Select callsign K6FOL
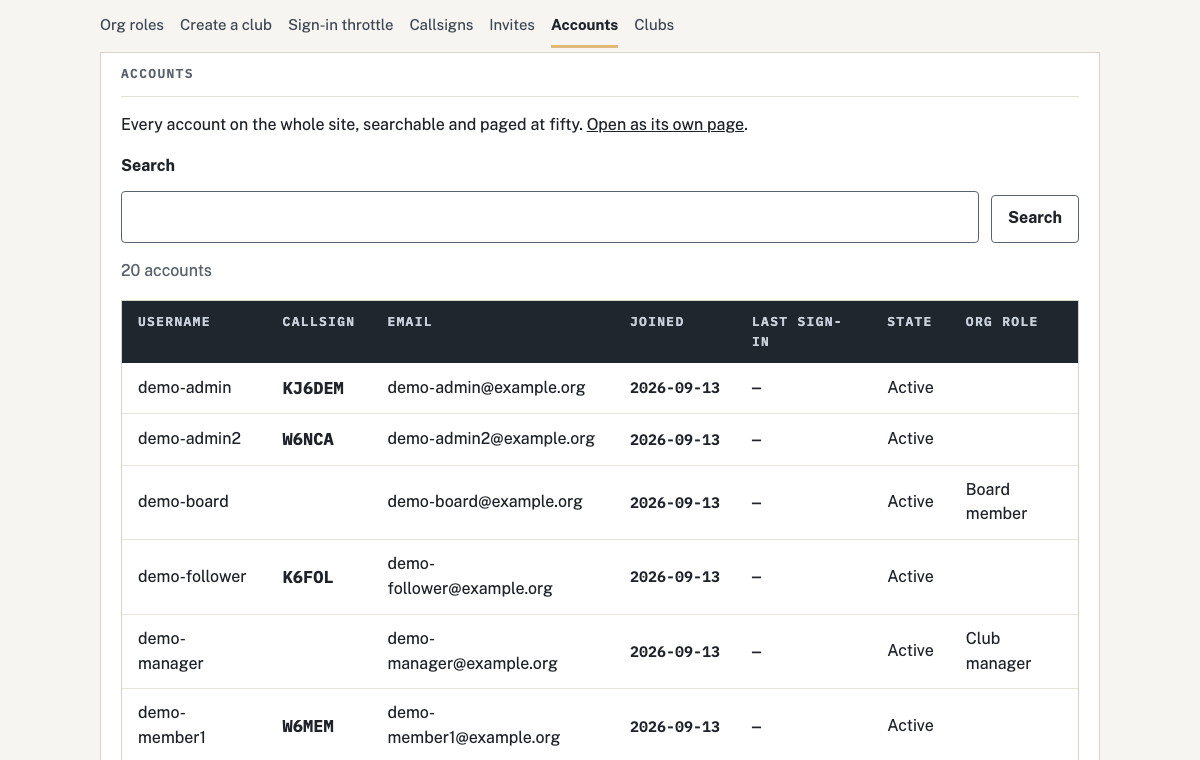 pos(308,577)
